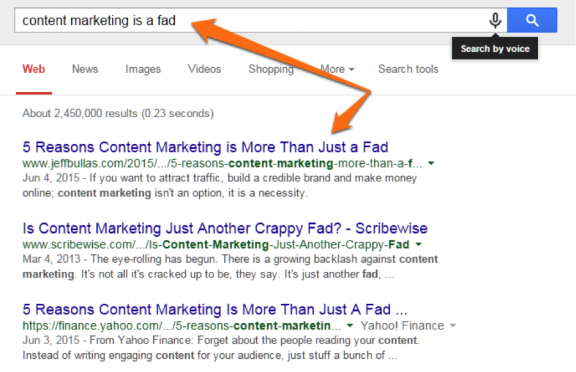Open the jeffbullas 5 Reasons result title
The height and width of the screenshot is (372, 576).
(205, 147)
